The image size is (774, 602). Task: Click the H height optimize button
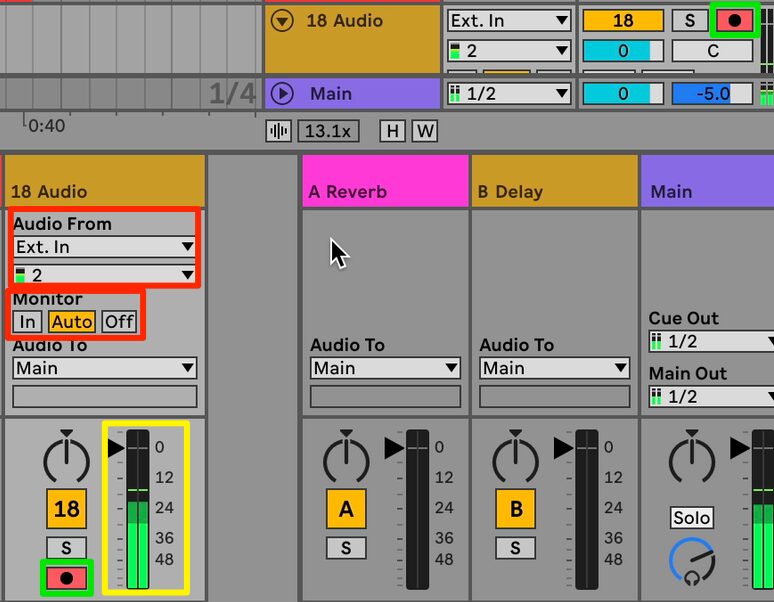(x=392, y=131)
